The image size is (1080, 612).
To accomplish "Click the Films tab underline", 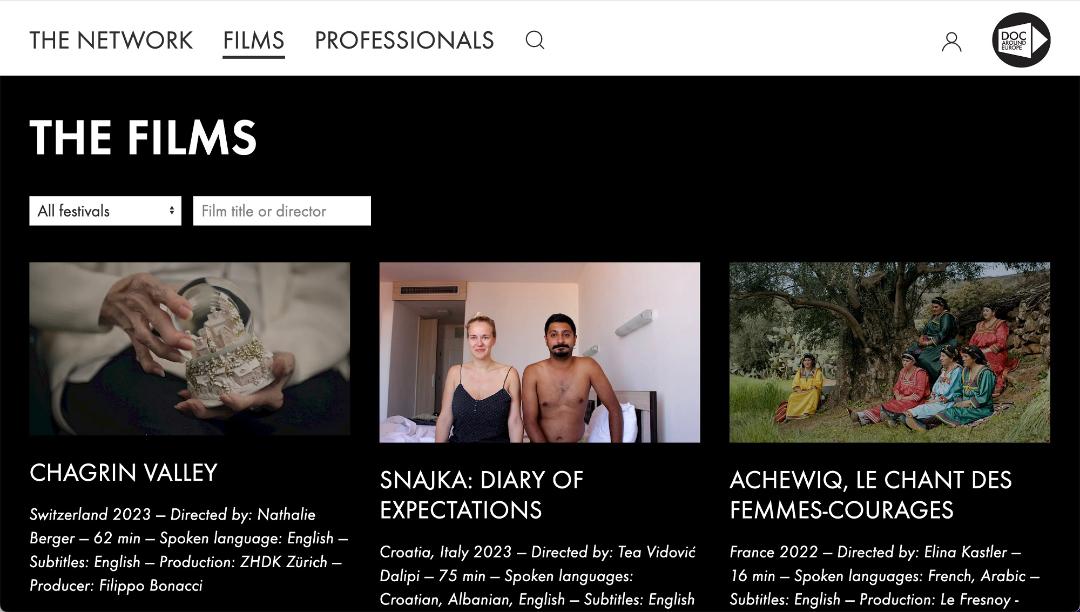I will pos(253,56).
